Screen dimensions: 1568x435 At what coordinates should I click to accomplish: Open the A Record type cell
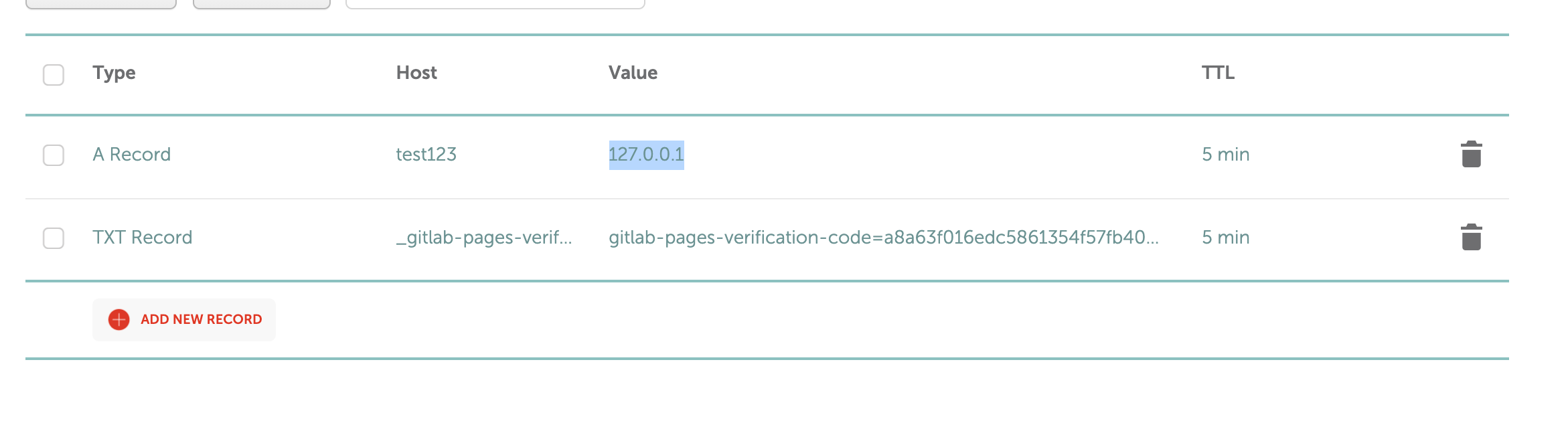(132, 155)
